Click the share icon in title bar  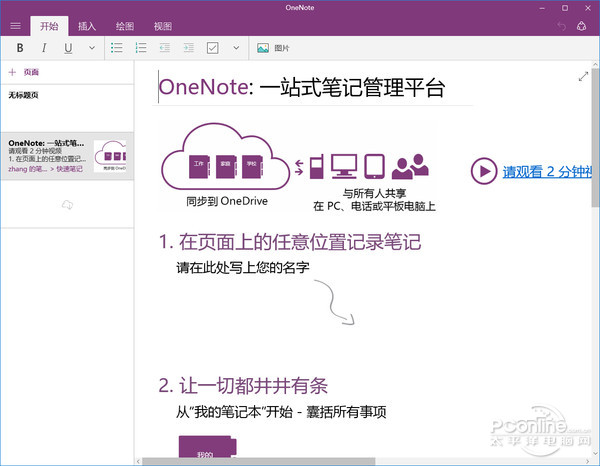point(582,26)
